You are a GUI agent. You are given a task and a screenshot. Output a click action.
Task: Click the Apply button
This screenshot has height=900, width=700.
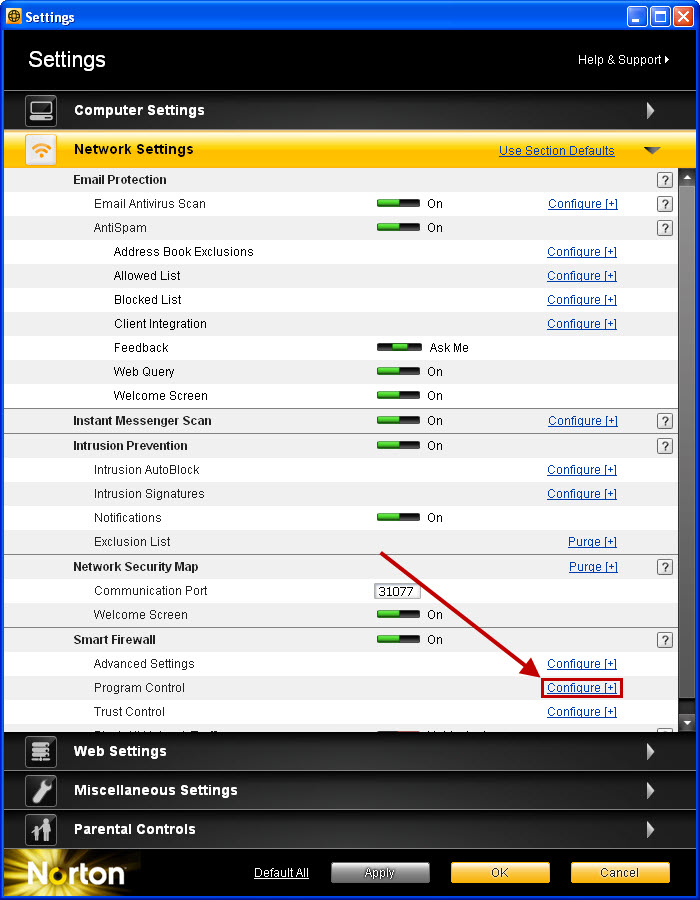click(380, 873)
